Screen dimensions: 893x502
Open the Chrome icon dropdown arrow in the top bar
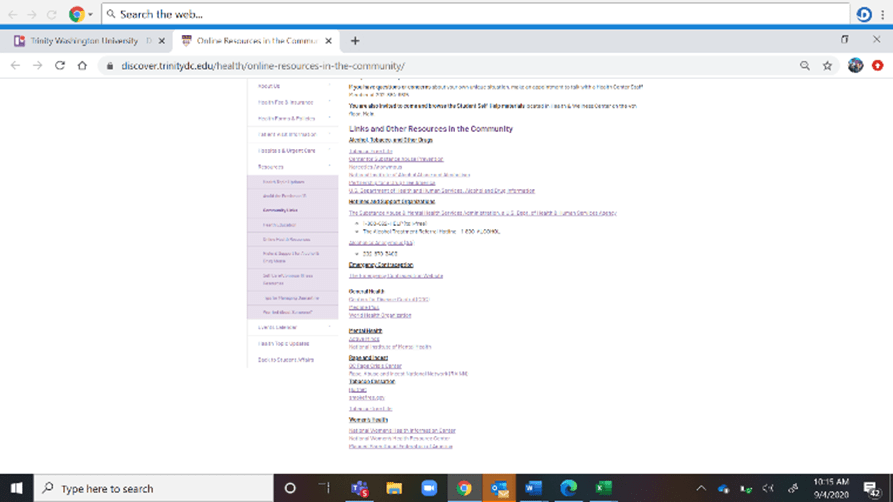tap(90, 14)
